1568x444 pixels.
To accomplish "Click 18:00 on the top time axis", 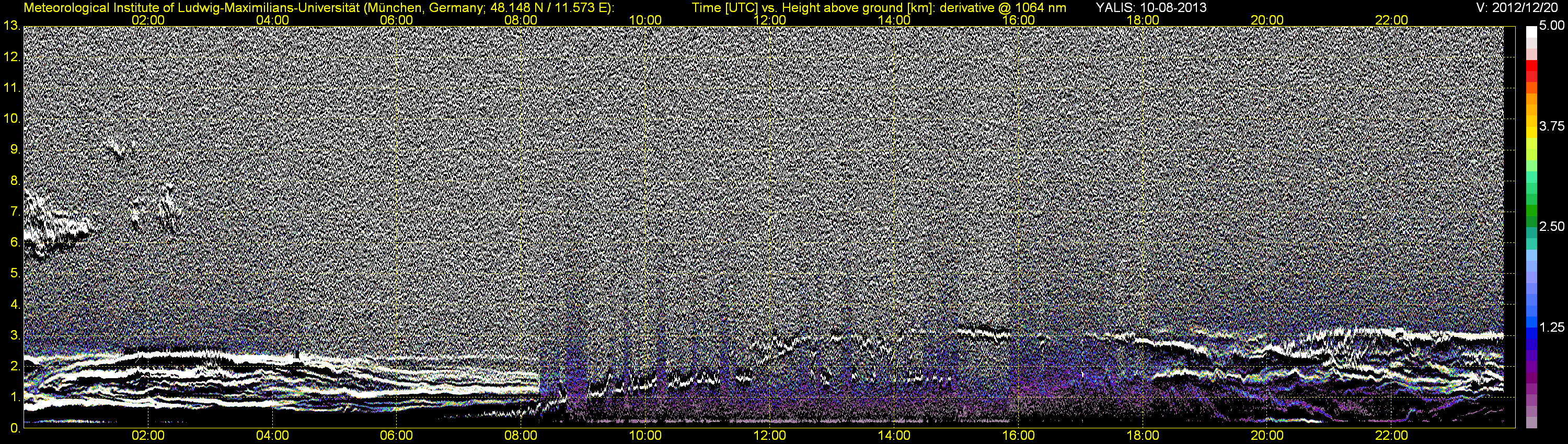I will [1143, 20].
